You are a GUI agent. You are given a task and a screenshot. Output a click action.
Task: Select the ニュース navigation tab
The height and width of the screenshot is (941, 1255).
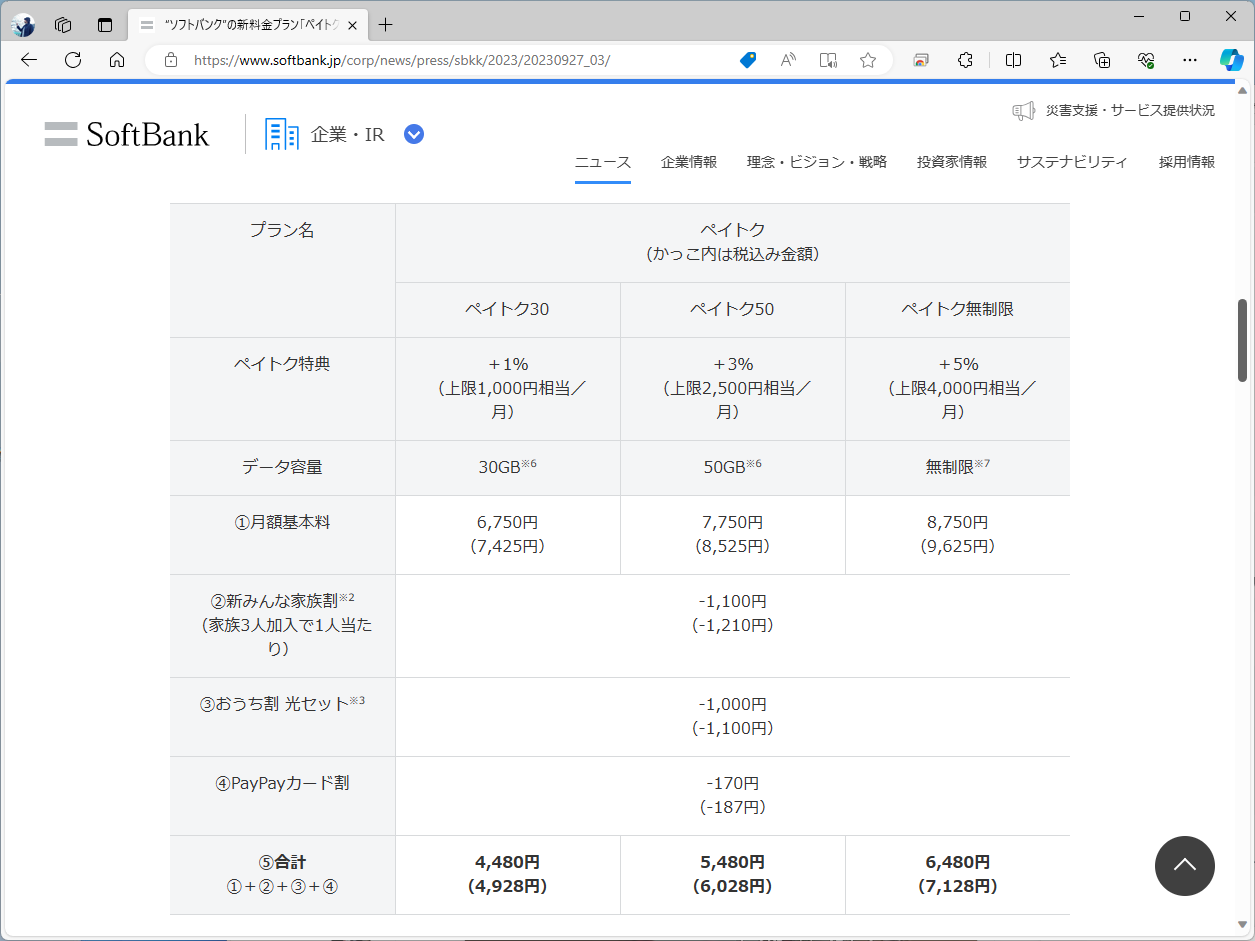(x=602, y=160)
